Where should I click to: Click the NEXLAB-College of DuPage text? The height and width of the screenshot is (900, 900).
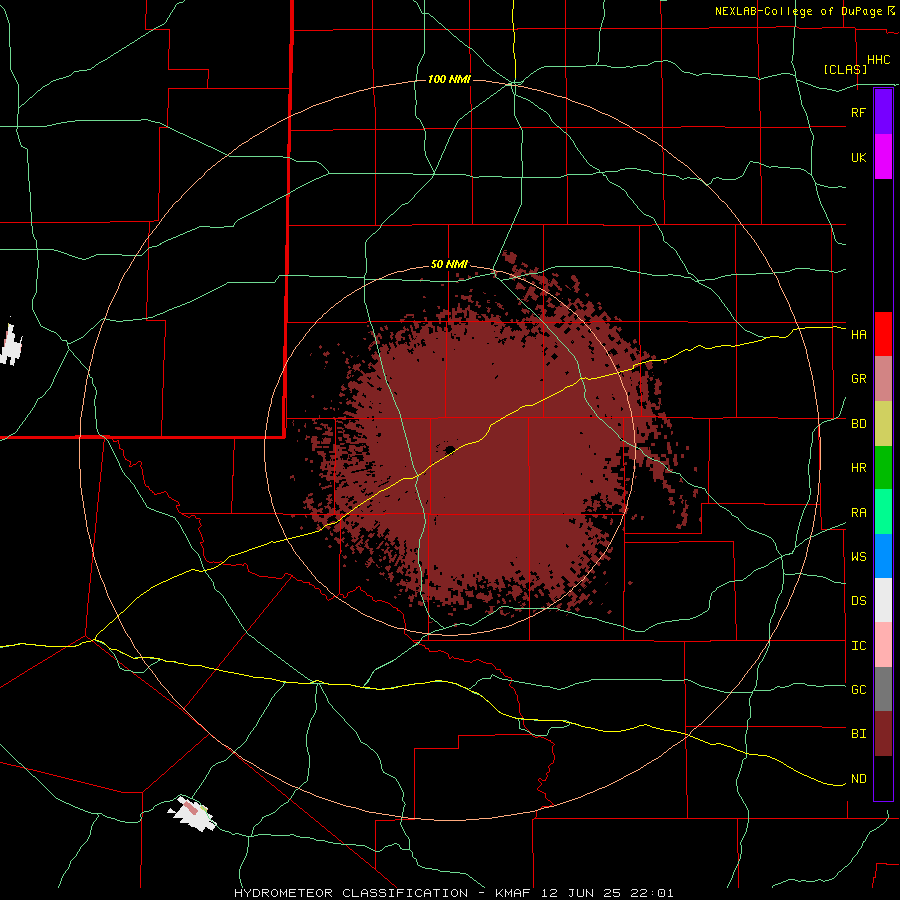[x=798, y=11]
